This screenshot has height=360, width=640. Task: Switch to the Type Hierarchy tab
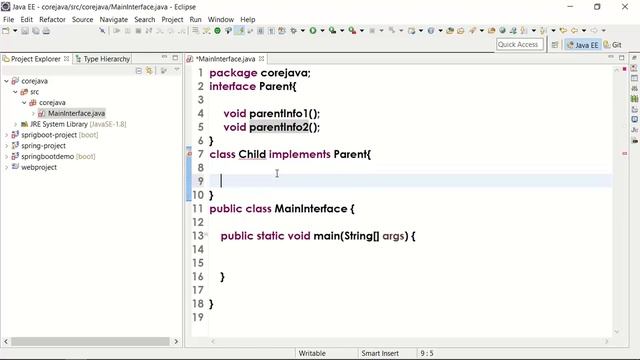[103, 59]
